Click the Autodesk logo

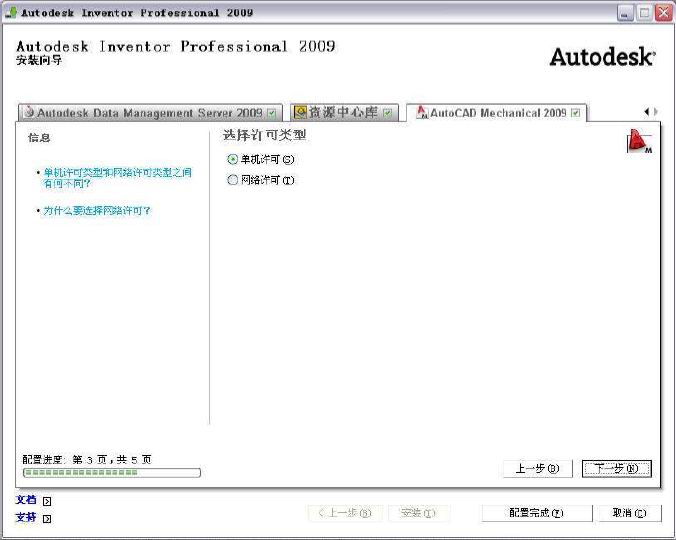coord(603,57)
